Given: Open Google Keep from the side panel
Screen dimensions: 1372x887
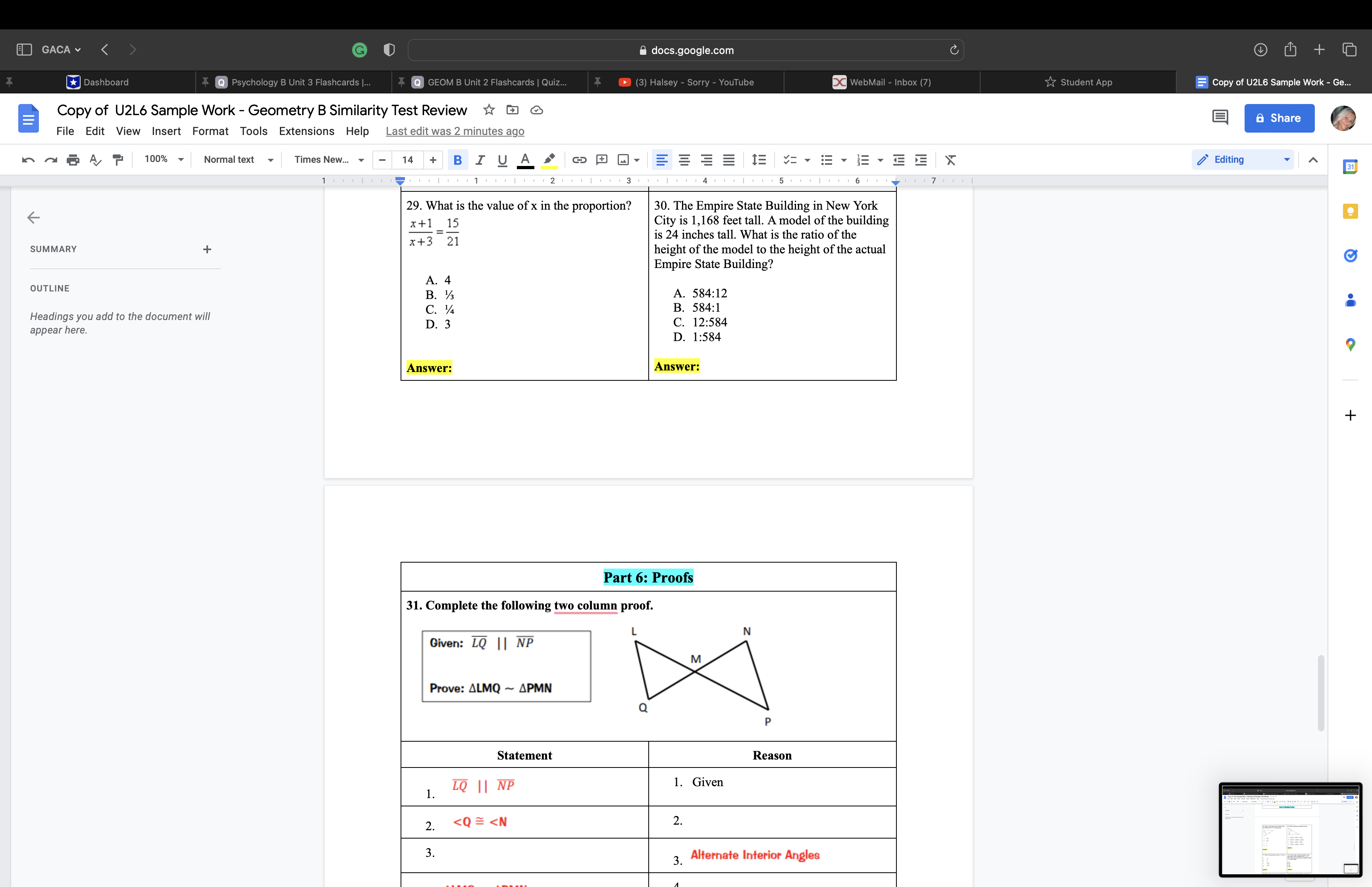Looking at the screenshot, I should point(1351,211).
